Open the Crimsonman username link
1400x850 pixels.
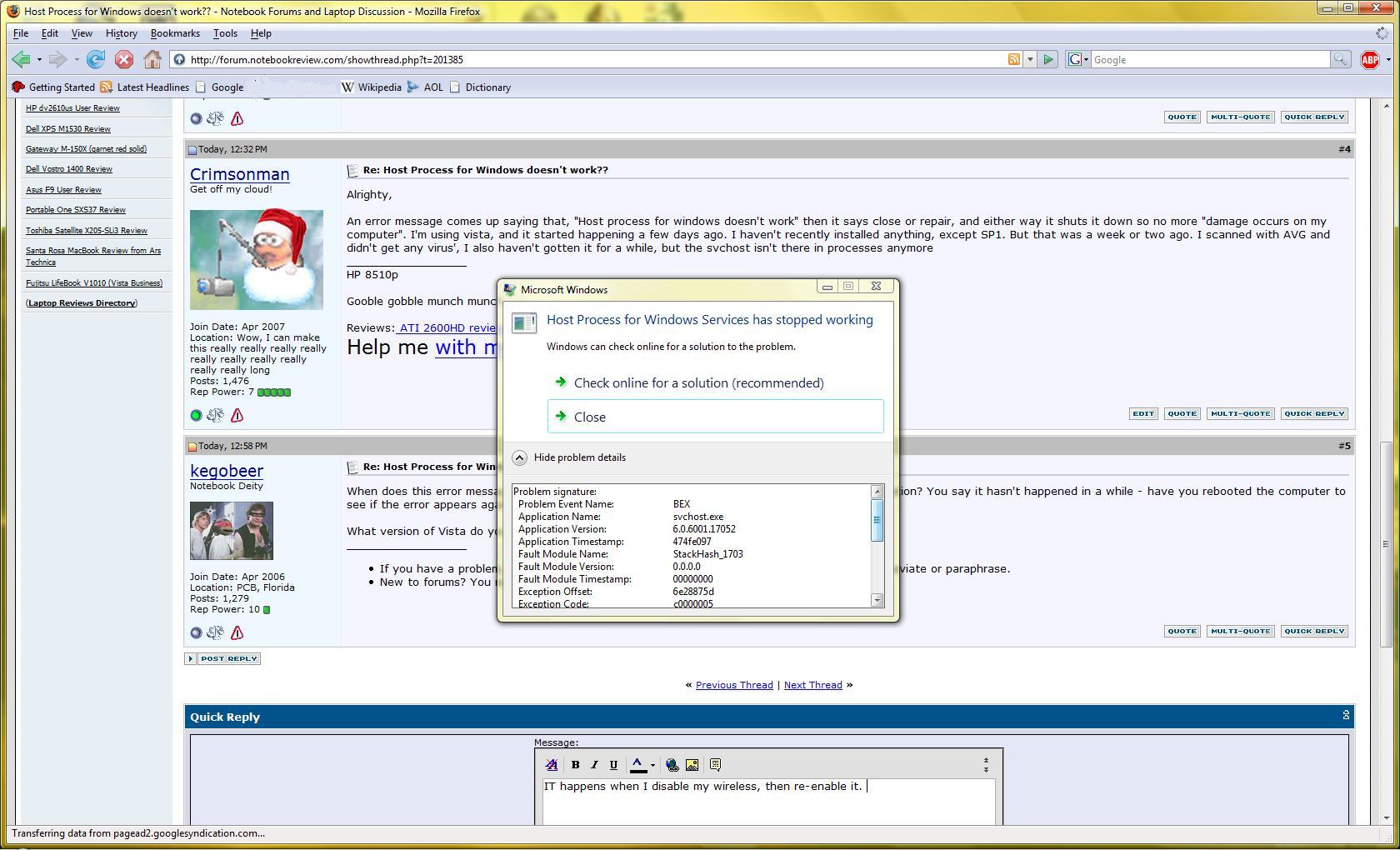(240, 174)
